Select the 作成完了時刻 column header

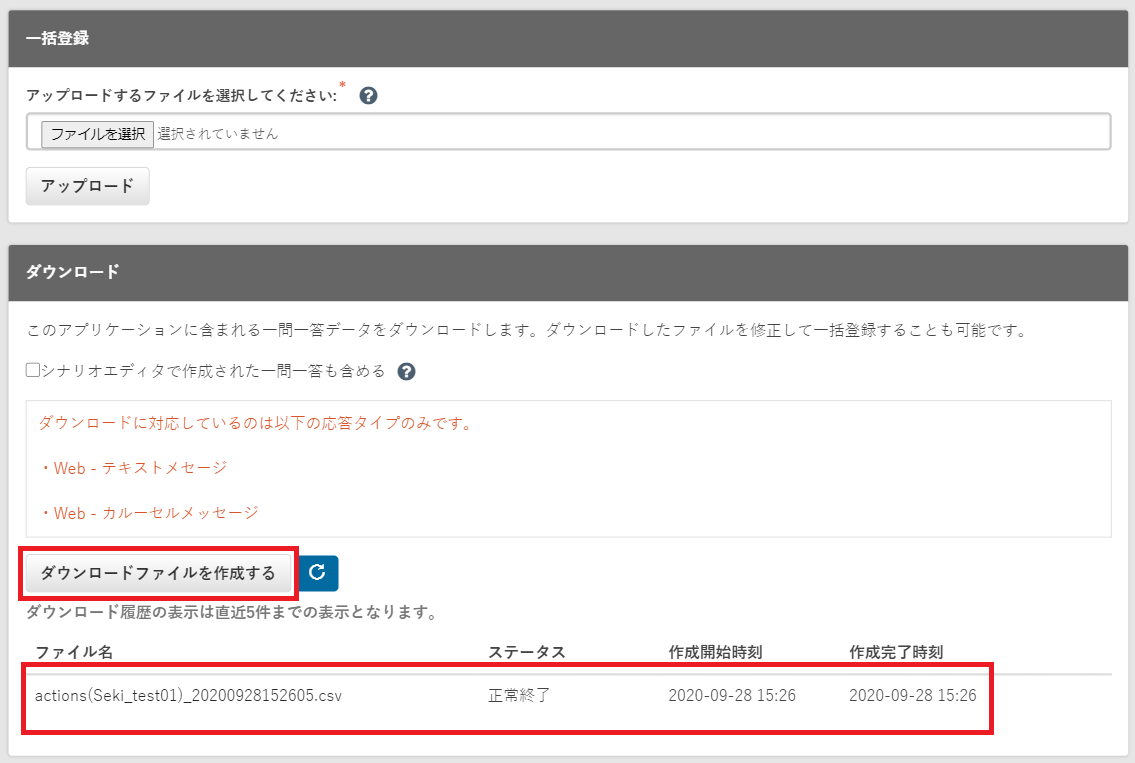895,652
